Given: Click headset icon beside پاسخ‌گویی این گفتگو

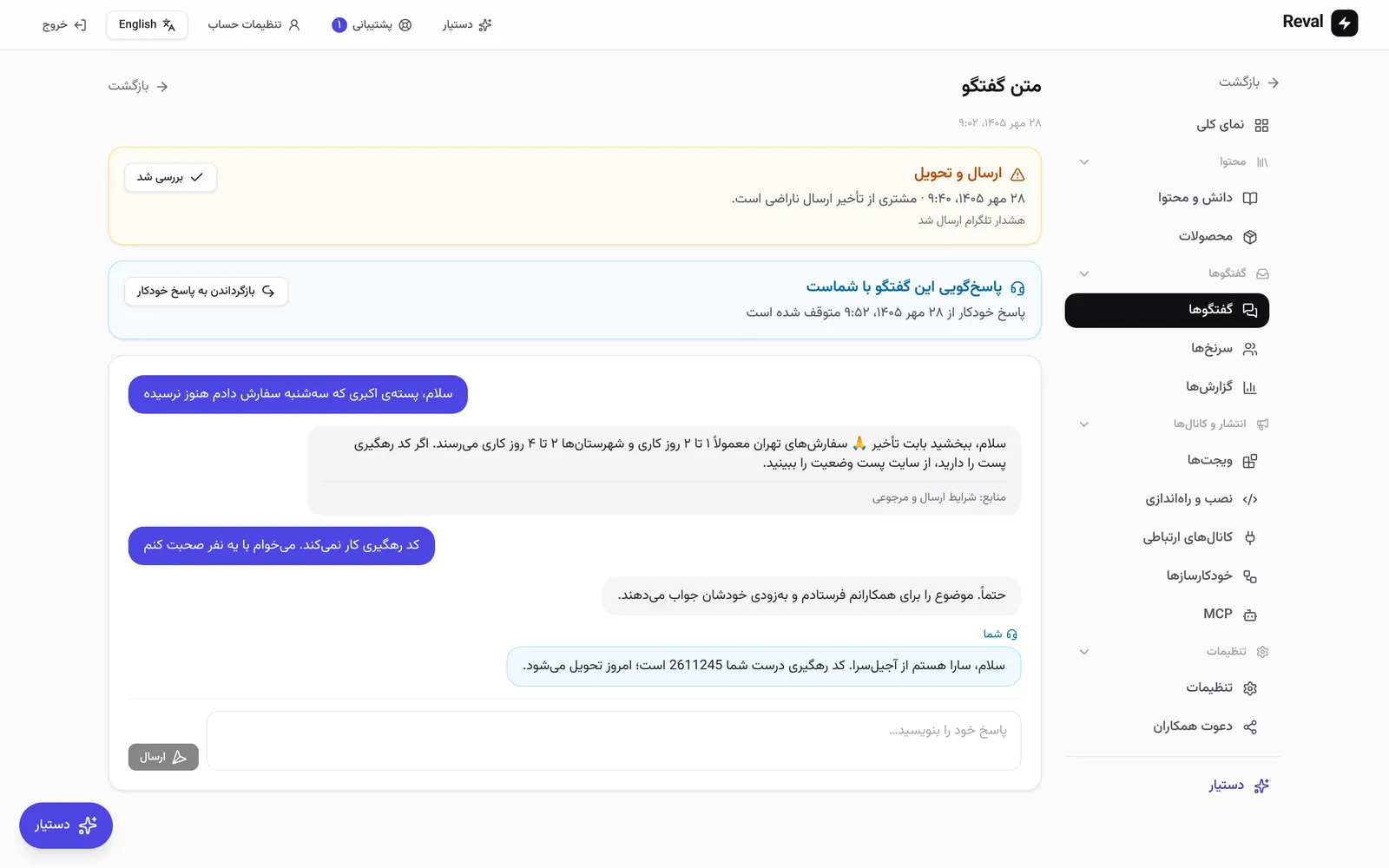Looking at the screenshot, I should click(x=1017, y=288).
